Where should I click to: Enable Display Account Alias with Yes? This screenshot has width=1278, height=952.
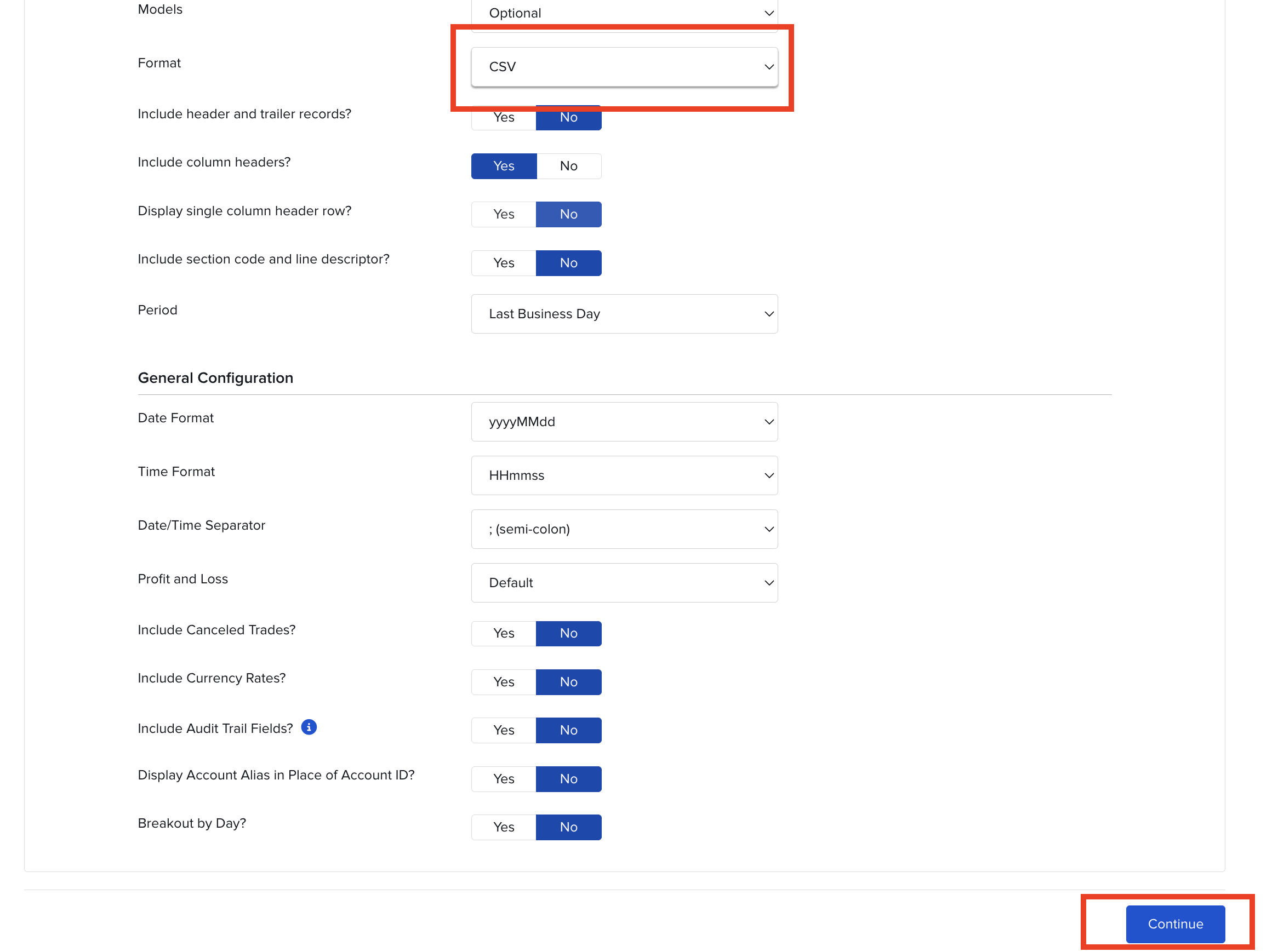503,778
